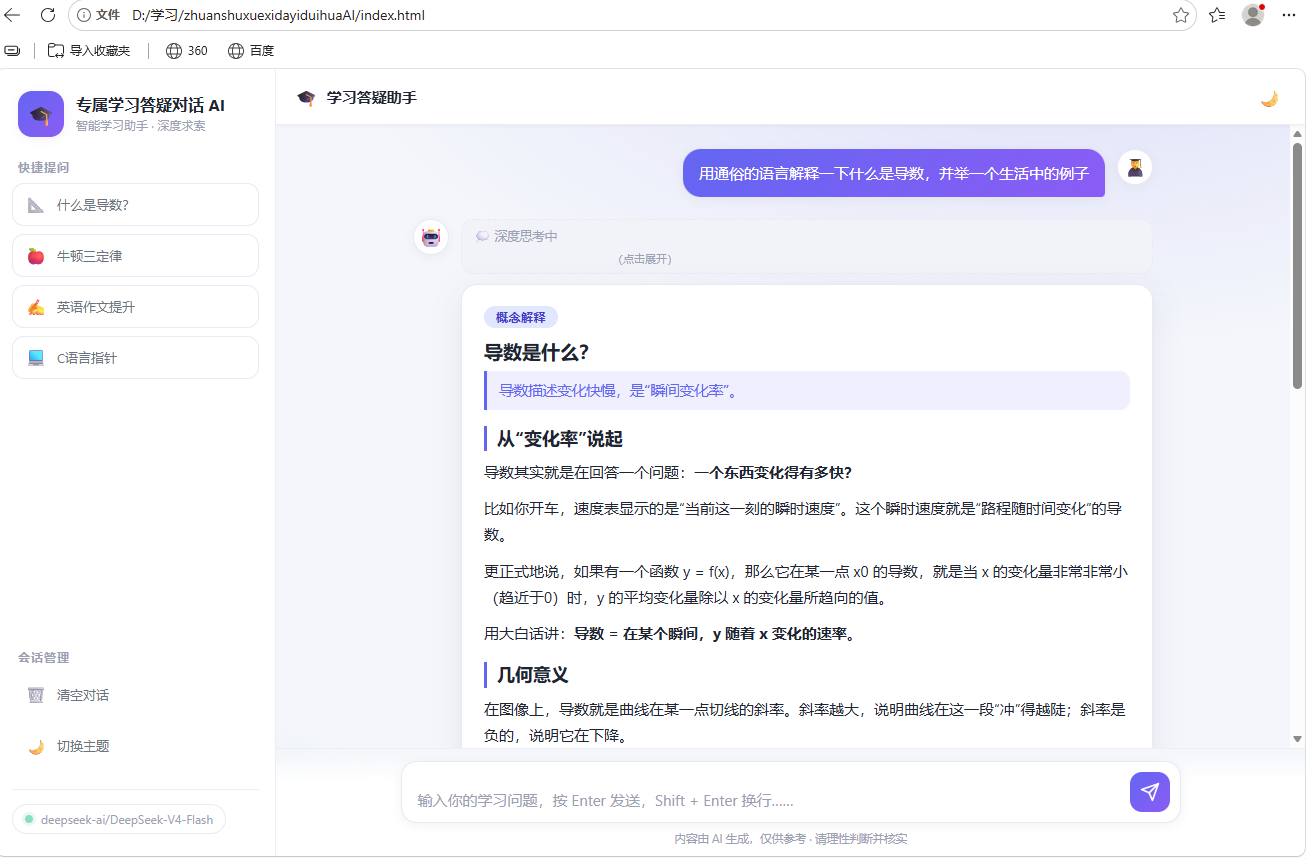This screenshot has width=1306, height=859.
Task: Click the laptop icon on C语言指针
Action: click(36, 358)
